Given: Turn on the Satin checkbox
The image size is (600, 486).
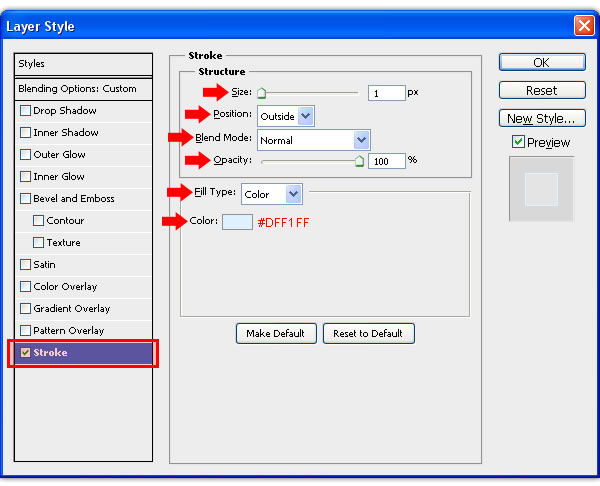Looking at the screenshot, I should click(25, 265).
